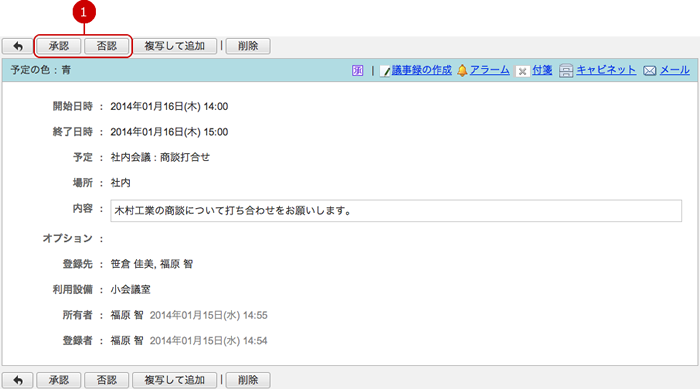The height and width of the screenshot is (389, 700).
Task: Open the キャビネット link
Action: tap(606, 70)
